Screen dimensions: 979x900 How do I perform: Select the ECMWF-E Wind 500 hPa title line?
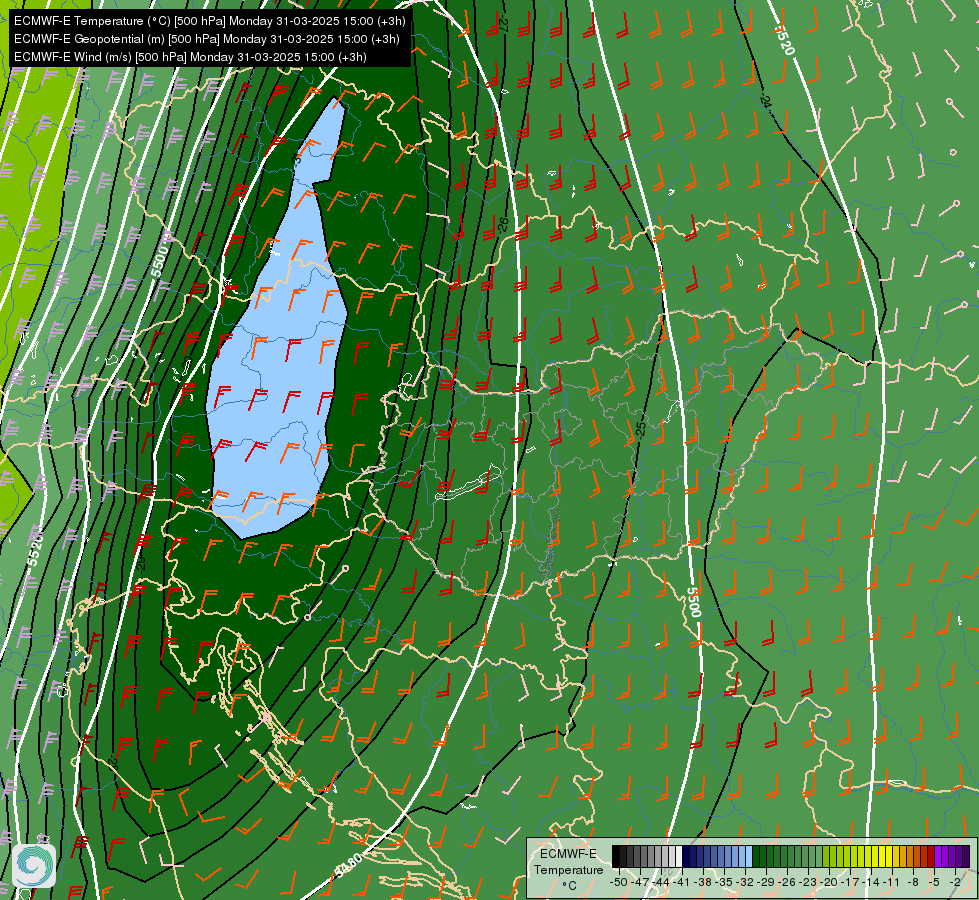[190, 57]
